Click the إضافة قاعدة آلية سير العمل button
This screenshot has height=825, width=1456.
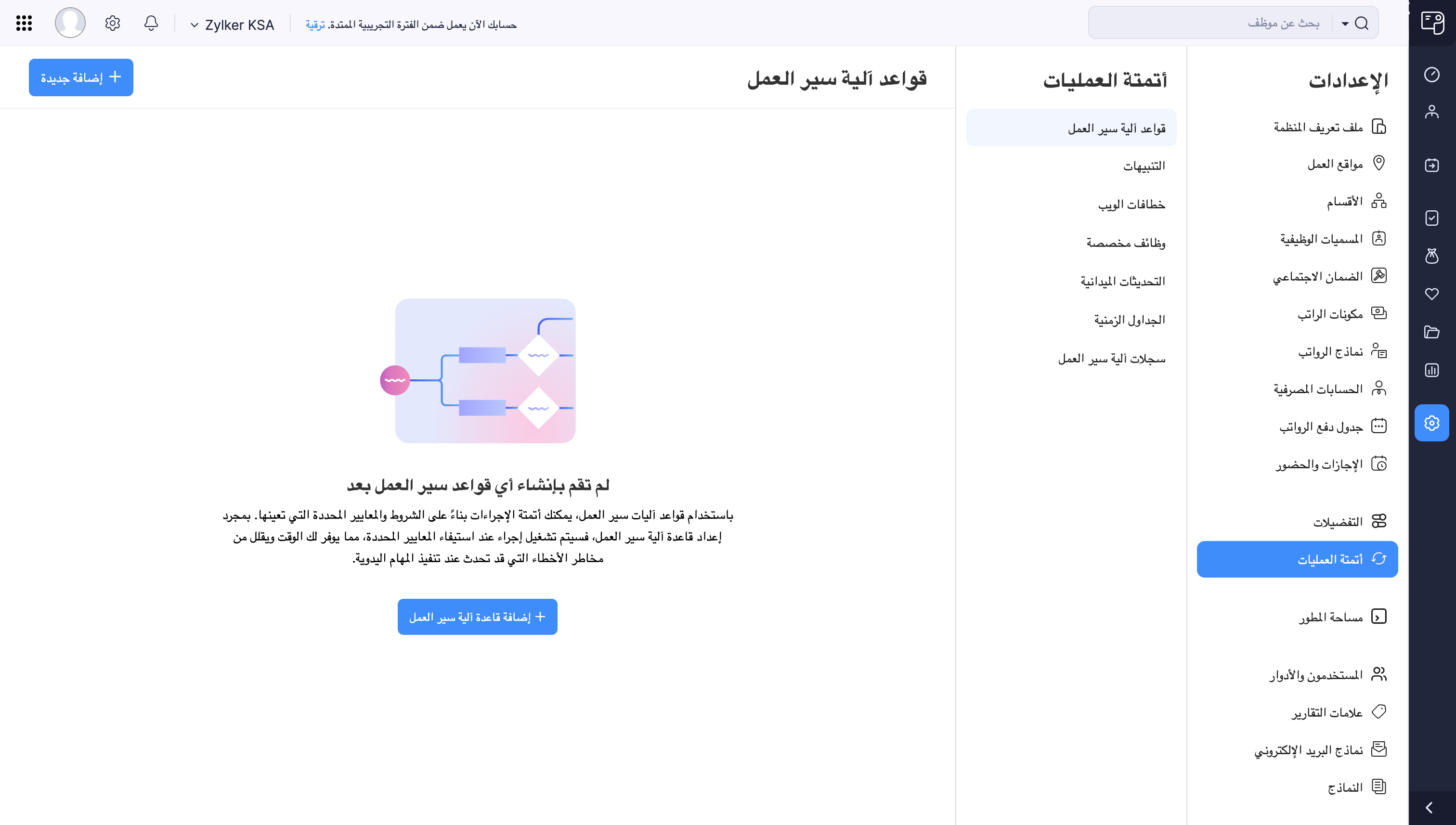coord(477,617)
